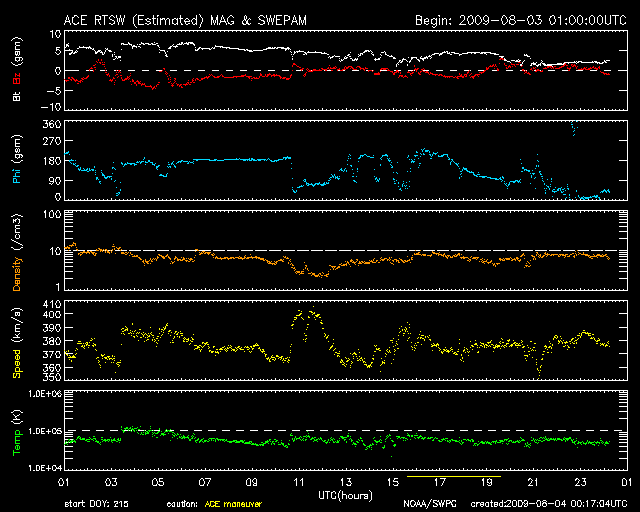Click the "410" tick on the Speed axis
This screenshot has height=512, width=640.
click(52, 304)
